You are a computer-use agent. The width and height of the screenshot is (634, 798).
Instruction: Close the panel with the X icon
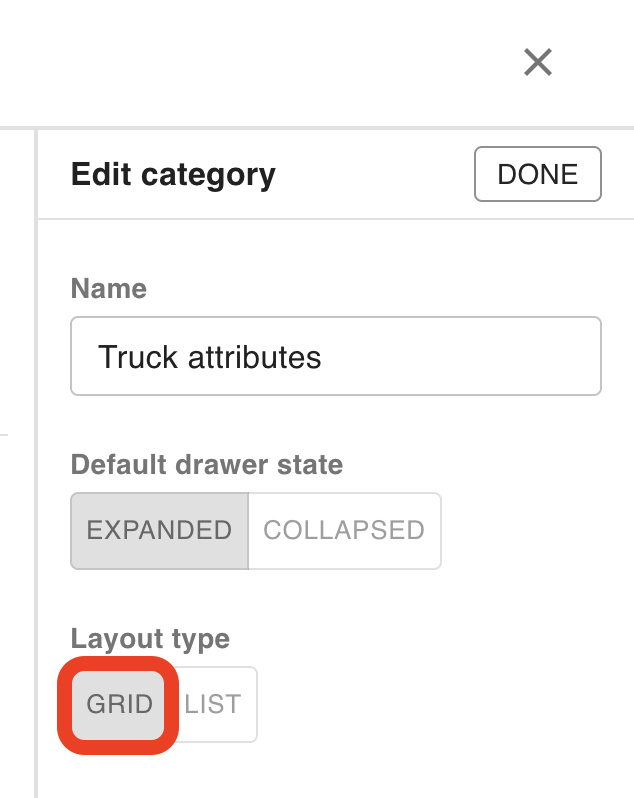click(x=538, y=63)
